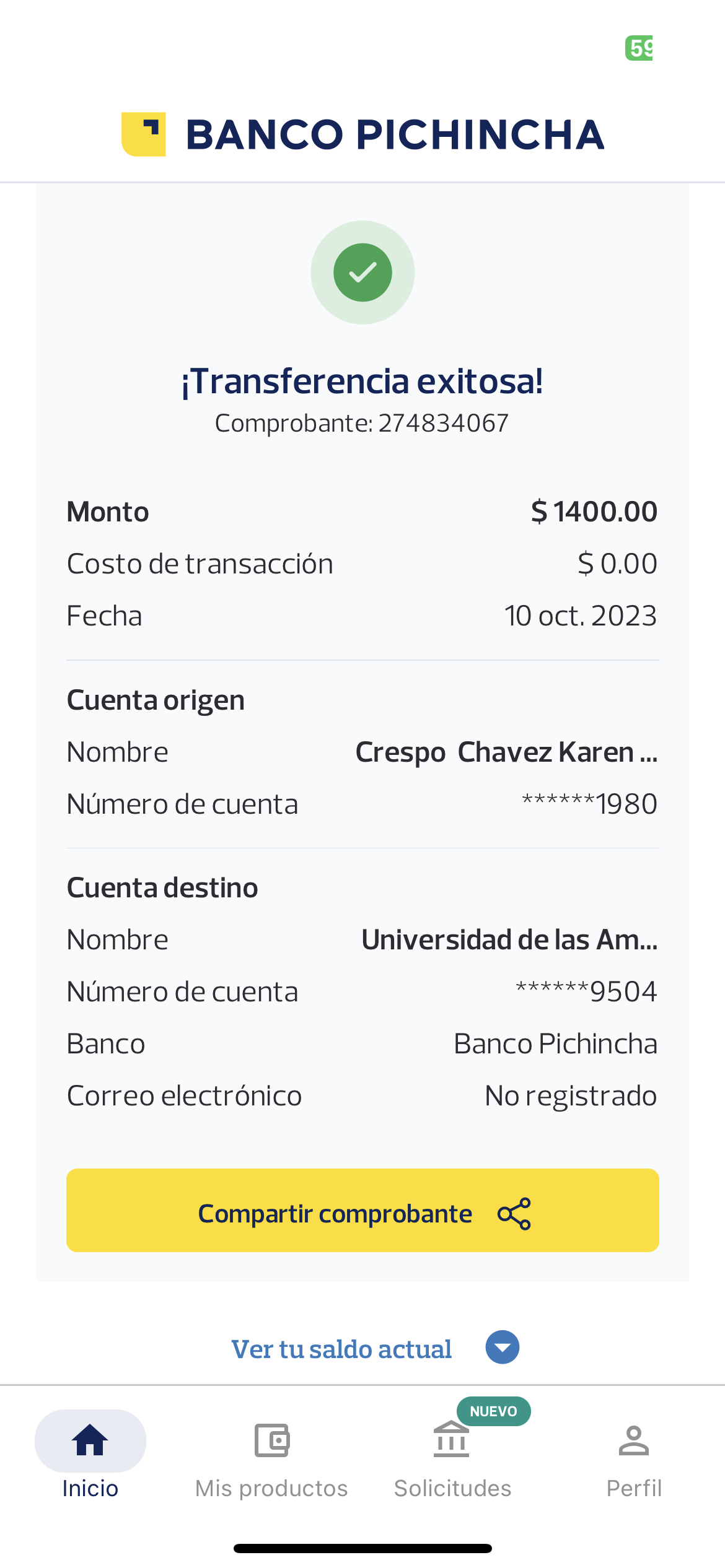Viewport: 725px width, 1568px height.
Task: Tap the home indicator bar at bottom
Action: [362, 1549]
